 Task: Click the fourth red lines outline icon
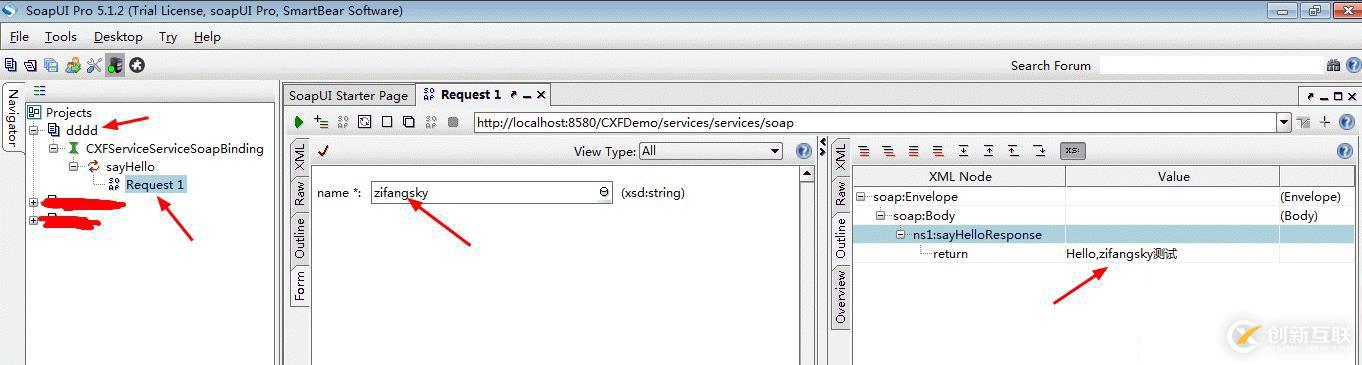pyautogui.click(x=939, y=151)
